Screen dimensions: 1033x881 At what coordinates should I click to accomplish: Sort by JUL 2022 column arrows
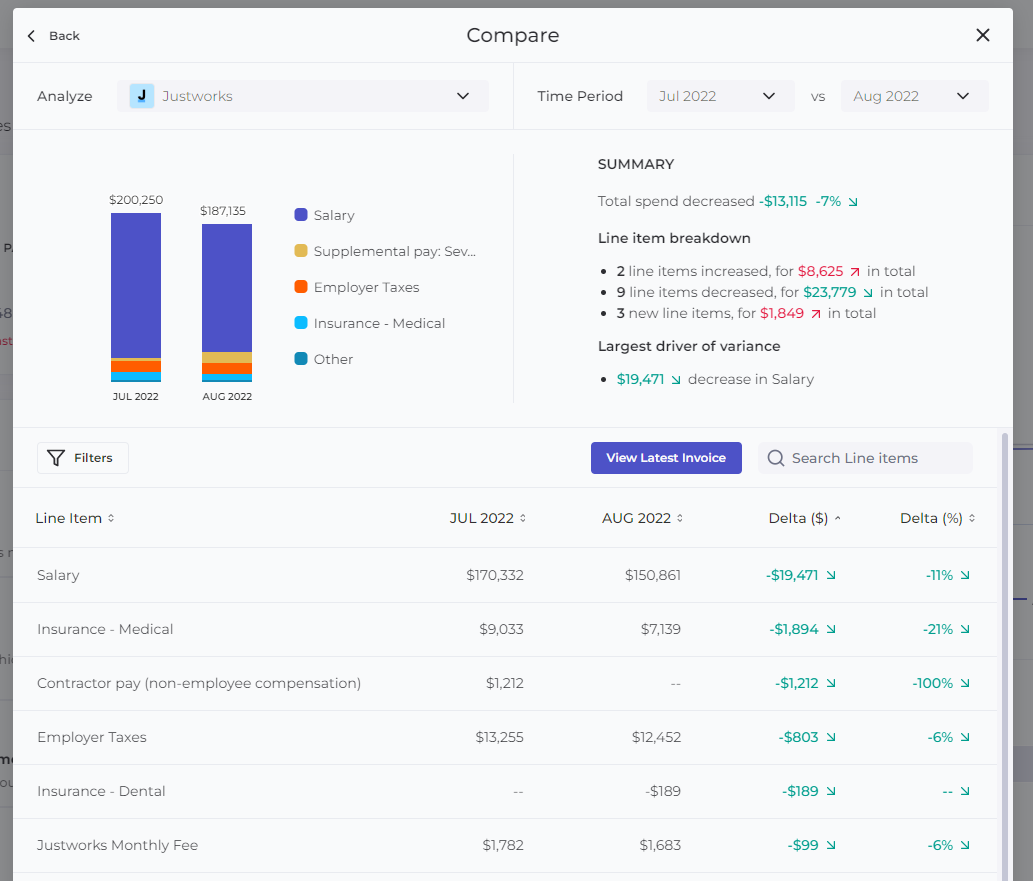[522, 519]
